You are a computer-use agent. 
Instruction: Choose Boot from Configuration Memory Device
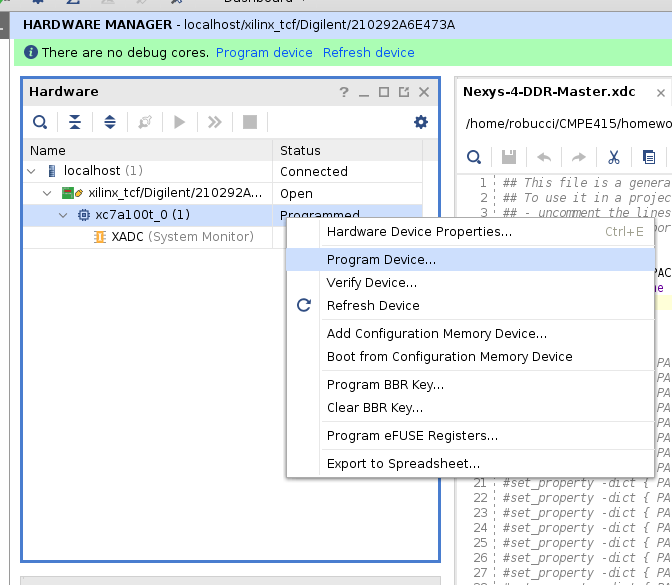point(470,357)
